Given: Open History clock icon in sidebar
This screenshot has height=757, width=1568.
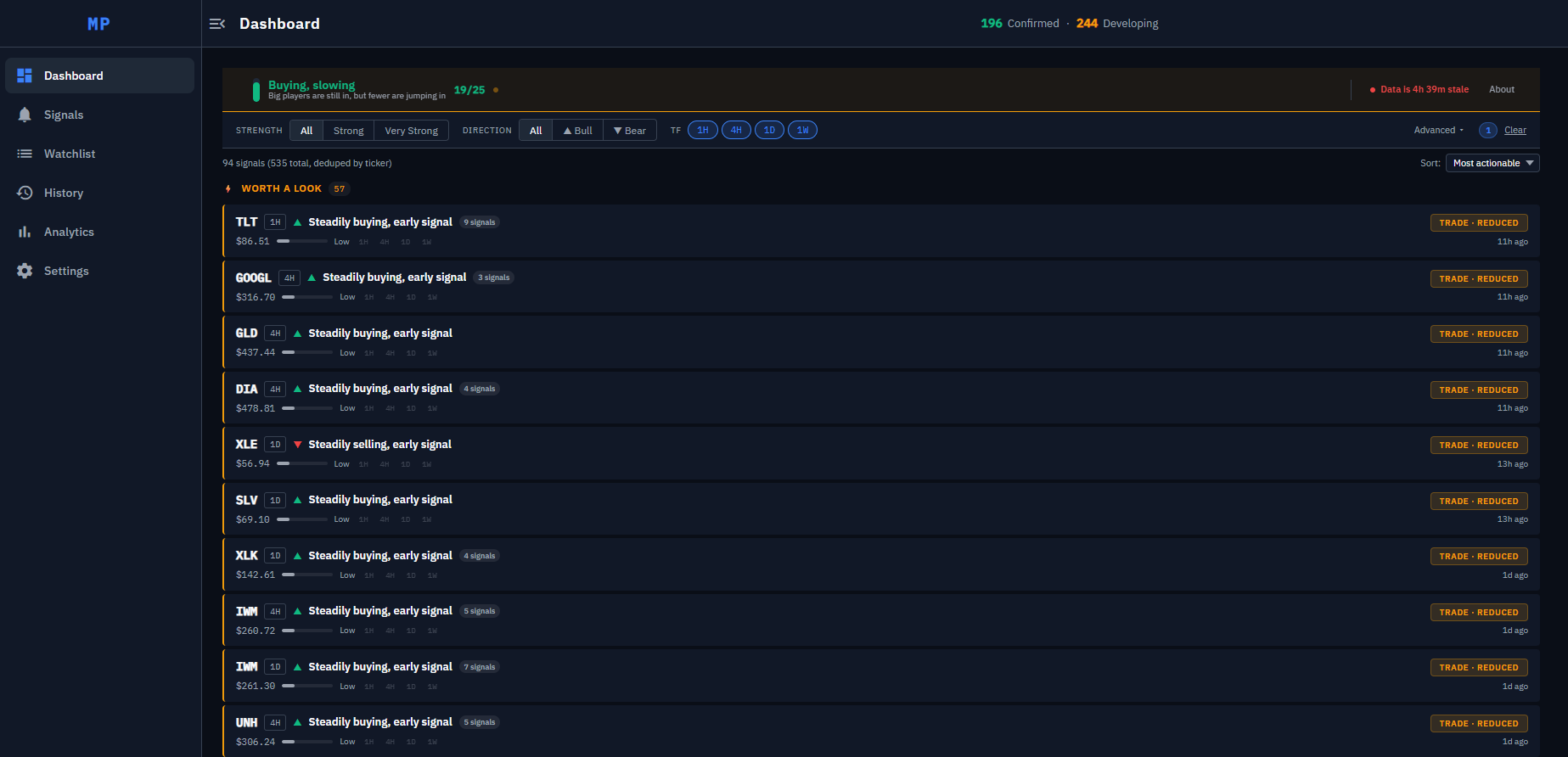Looking at the screenshot, I should point(25,193).
